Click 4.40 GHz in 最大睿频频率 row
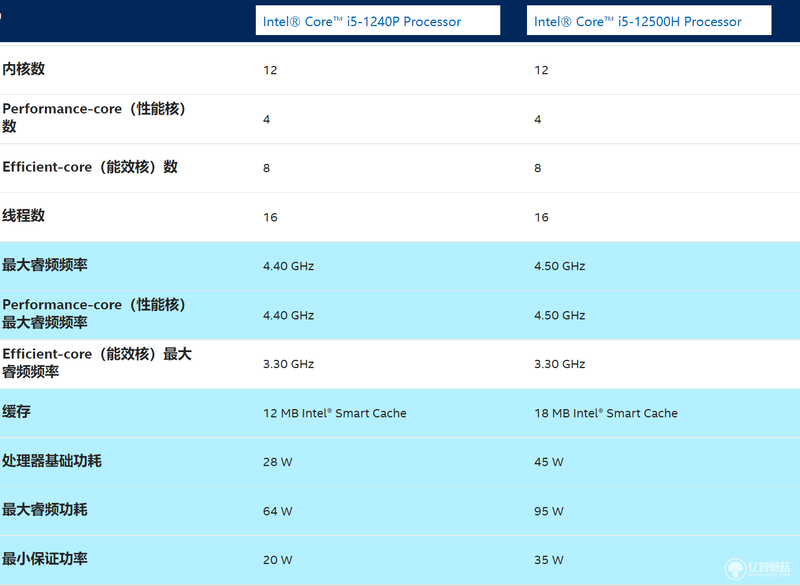 pyautogui.click(x=288, y=266)
